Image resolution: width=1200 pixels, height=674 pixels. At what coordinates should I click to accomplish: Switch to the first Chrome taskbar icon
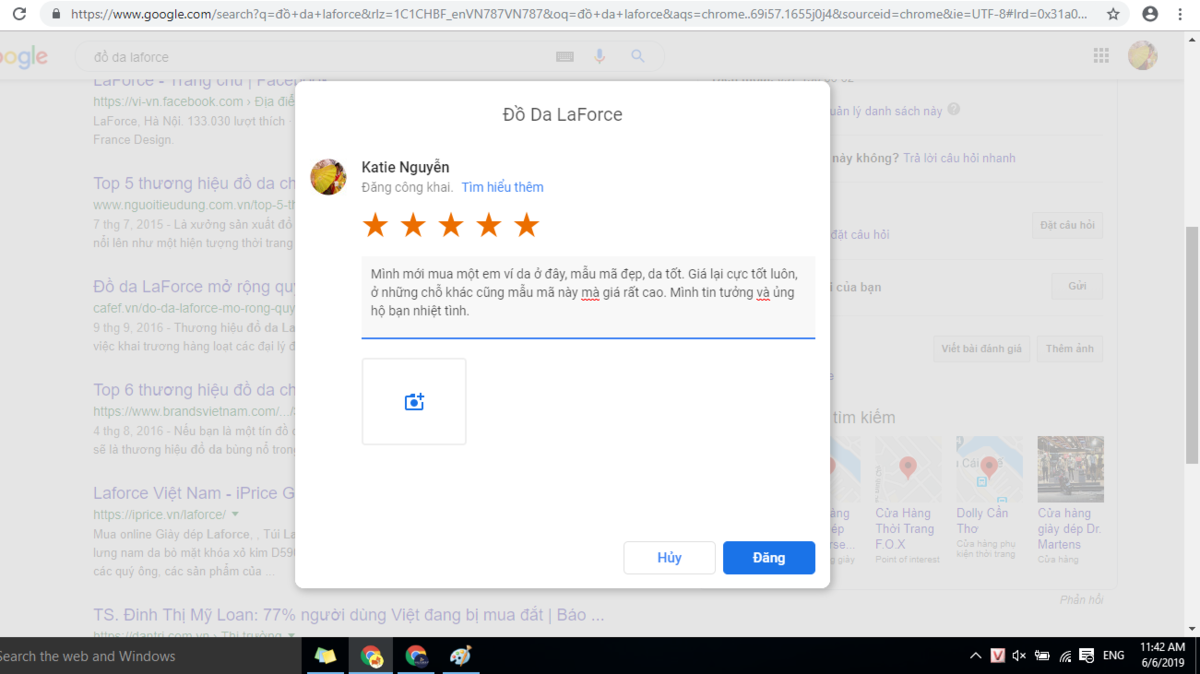(x=371, y=656)
